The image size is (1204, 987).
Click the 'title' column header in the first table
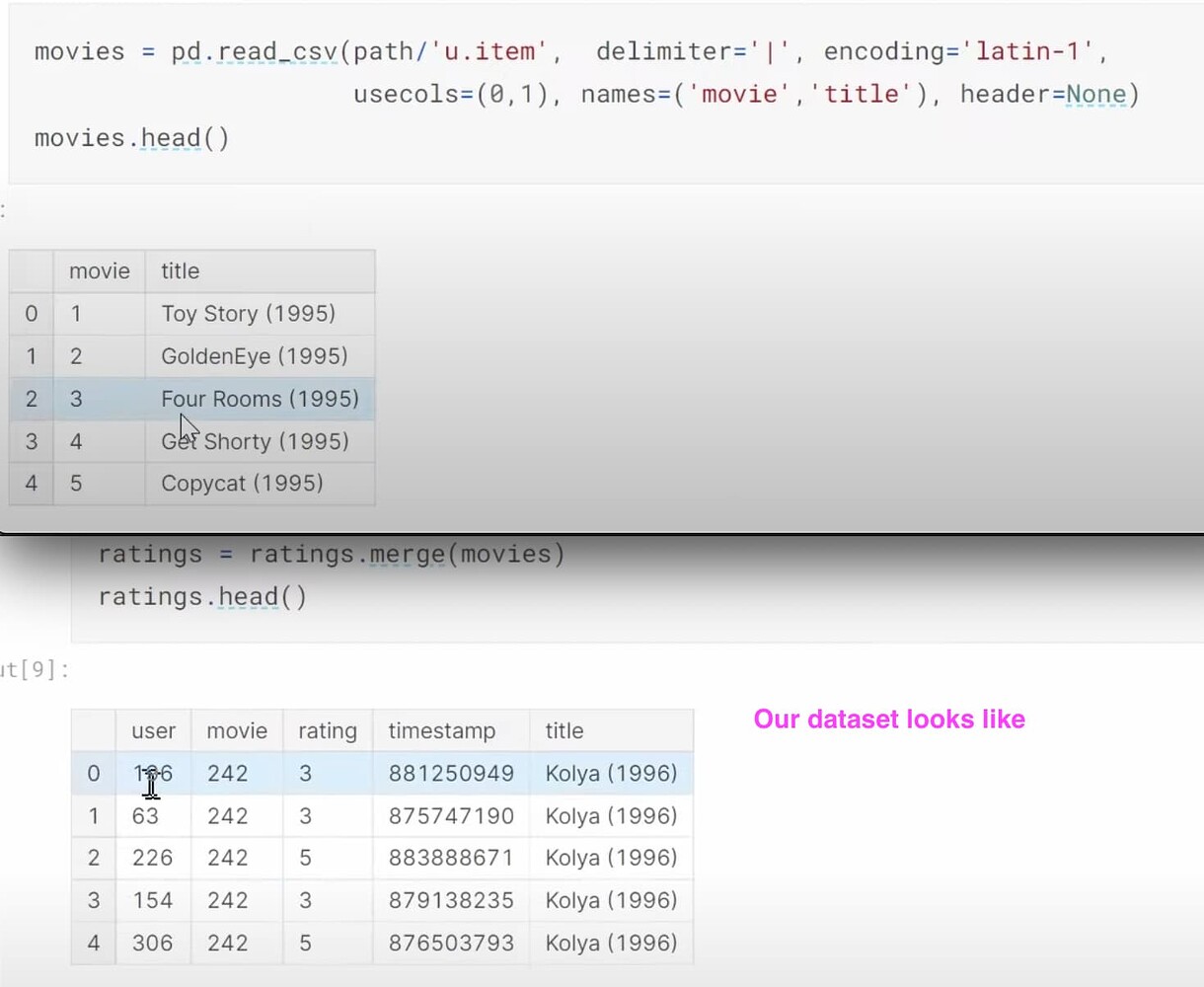(180, 270)
